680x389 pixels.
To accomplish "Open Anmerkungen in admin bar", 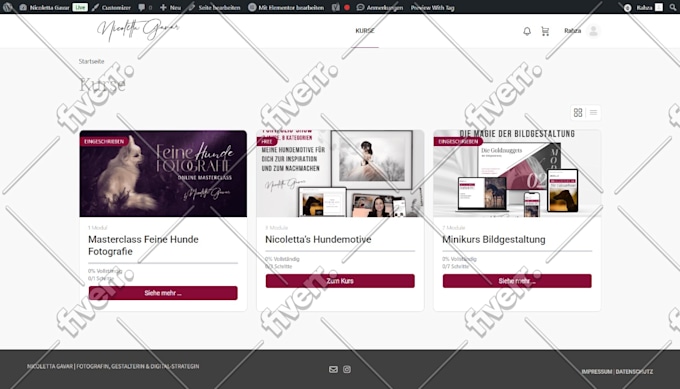I will tap(379, 7).
